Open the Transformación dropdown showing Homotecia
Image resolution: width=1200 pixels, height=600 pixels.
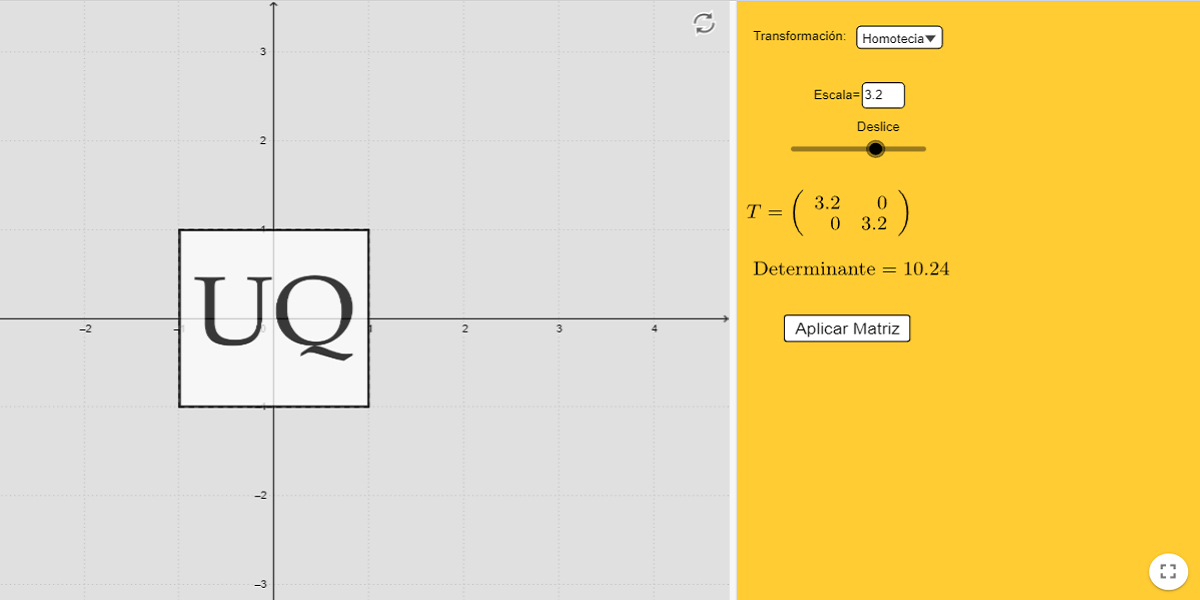coord(900,38)
